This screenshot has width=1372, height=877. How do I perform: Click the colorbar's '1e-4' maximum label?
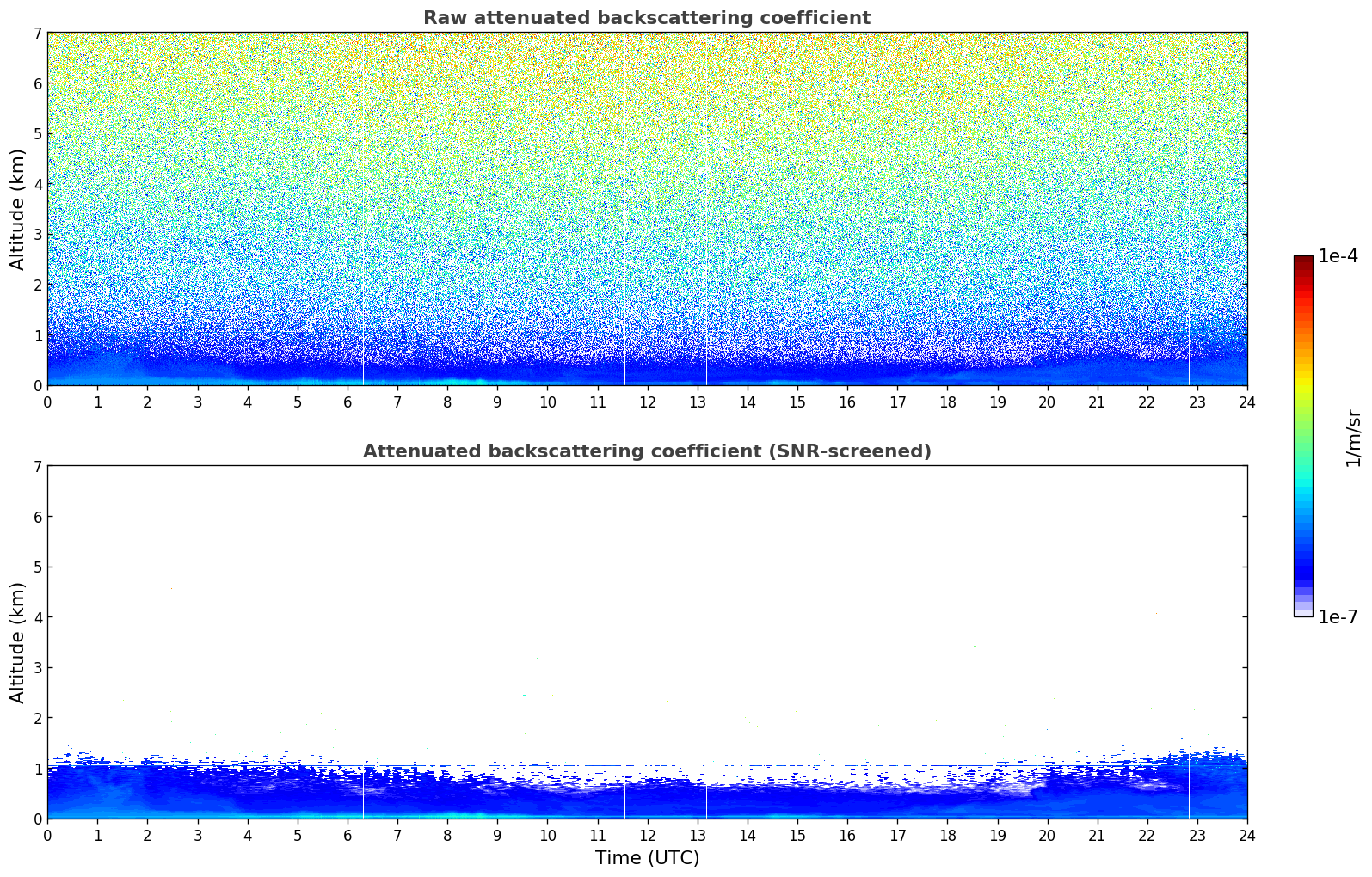1338,256
